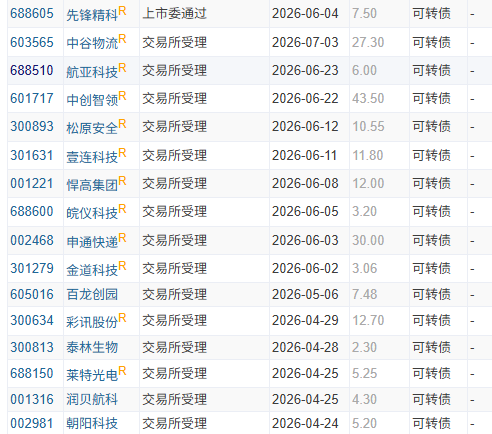Open stock code 001316 link
Viewport: 492px width, 434px height.
[x=32, y=399]
